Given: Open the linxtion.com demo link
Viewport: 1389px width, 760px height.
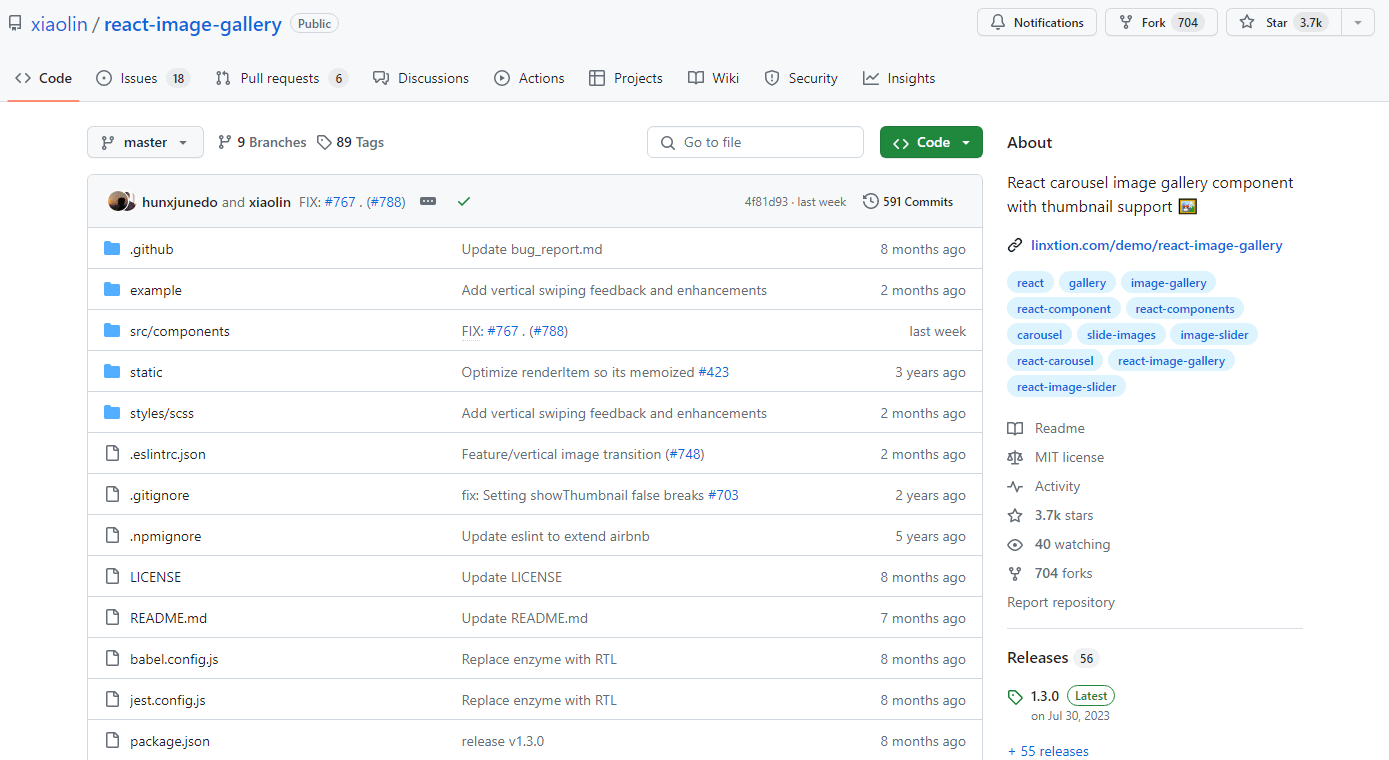Looking at the screenshot, I should [x=1156, y=245].
